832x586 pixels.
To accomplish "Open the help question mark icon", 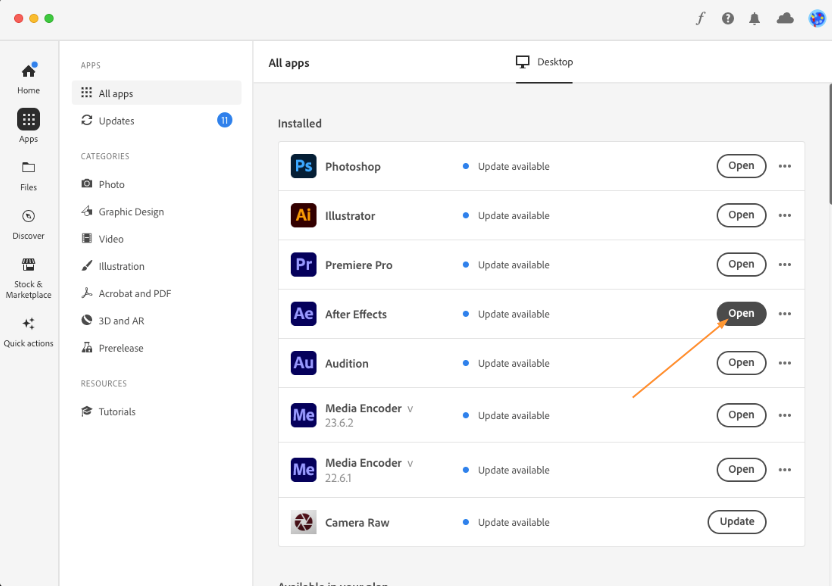I will pos(728,18).
